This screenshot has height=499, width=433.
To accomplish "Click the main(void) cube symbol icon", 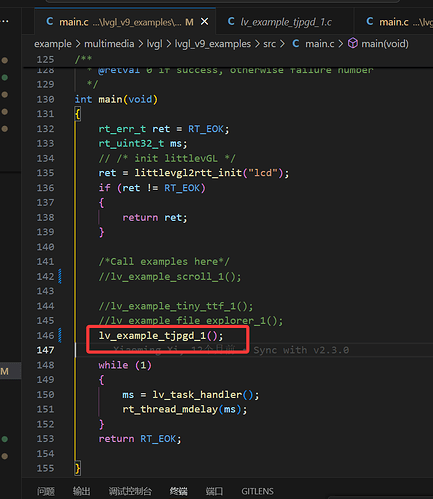I will [353, 43].
